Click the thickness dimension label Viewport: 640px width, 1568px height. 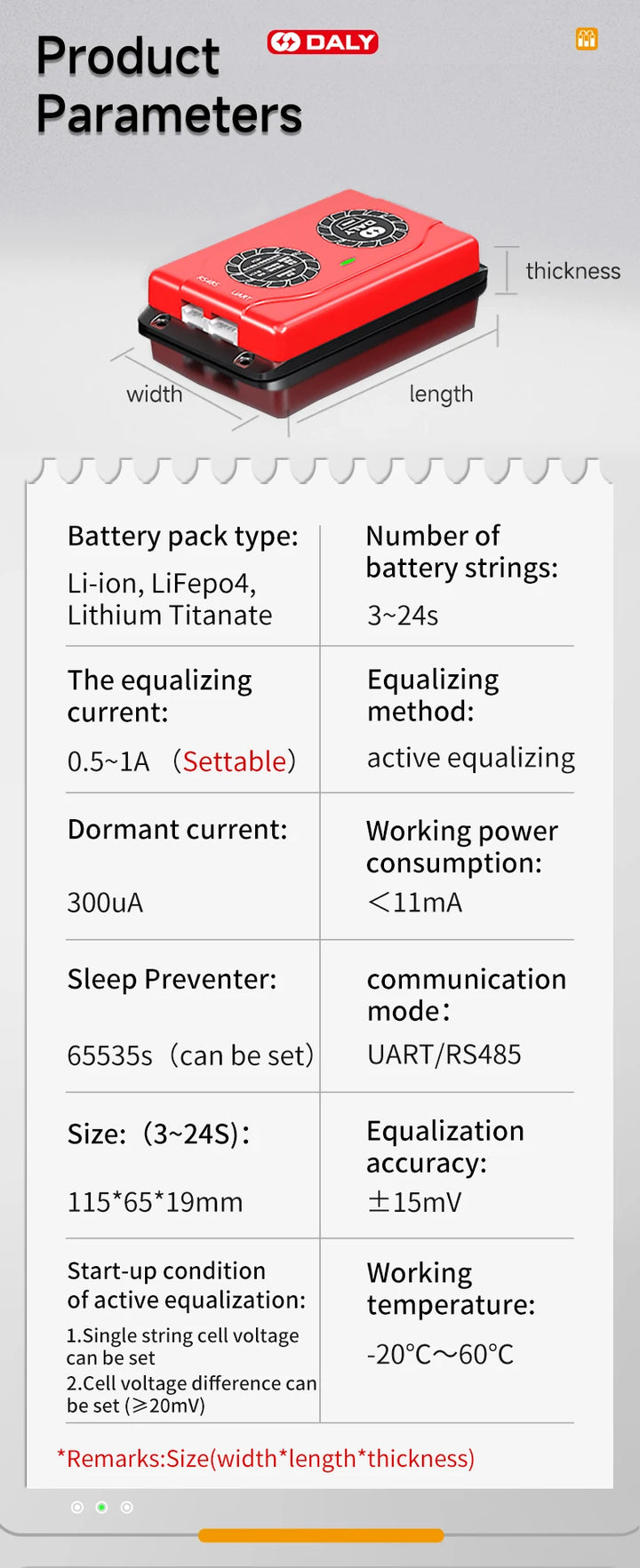[573, 271]
